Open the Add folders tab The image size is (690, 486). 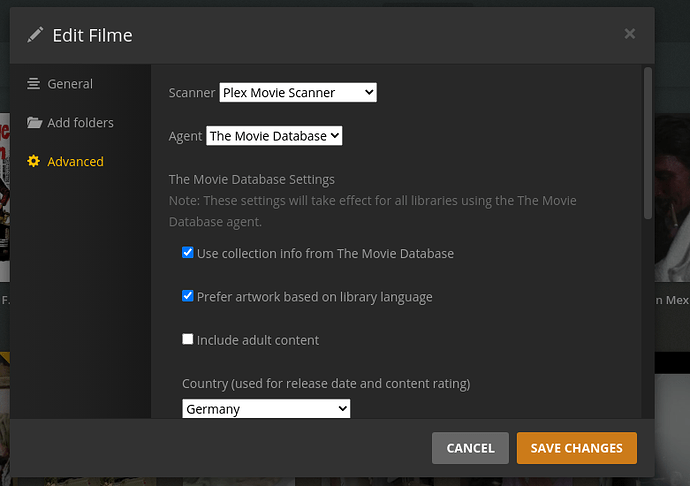[80, 123]
